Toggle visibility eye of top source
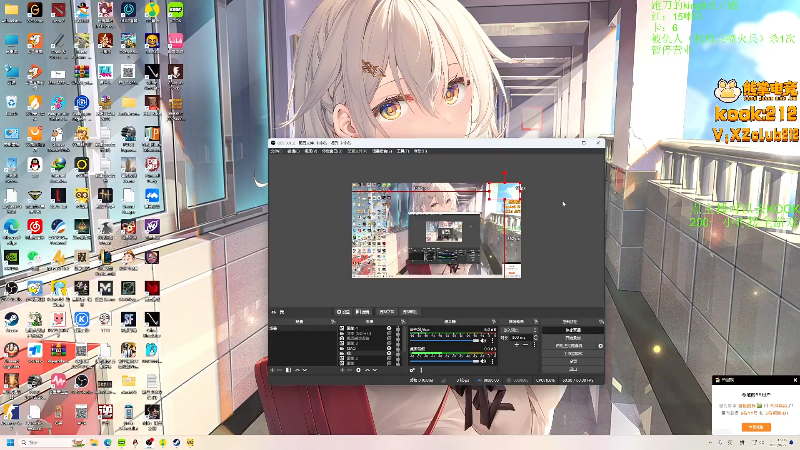800x450 pixels. [x=389, y=328]
